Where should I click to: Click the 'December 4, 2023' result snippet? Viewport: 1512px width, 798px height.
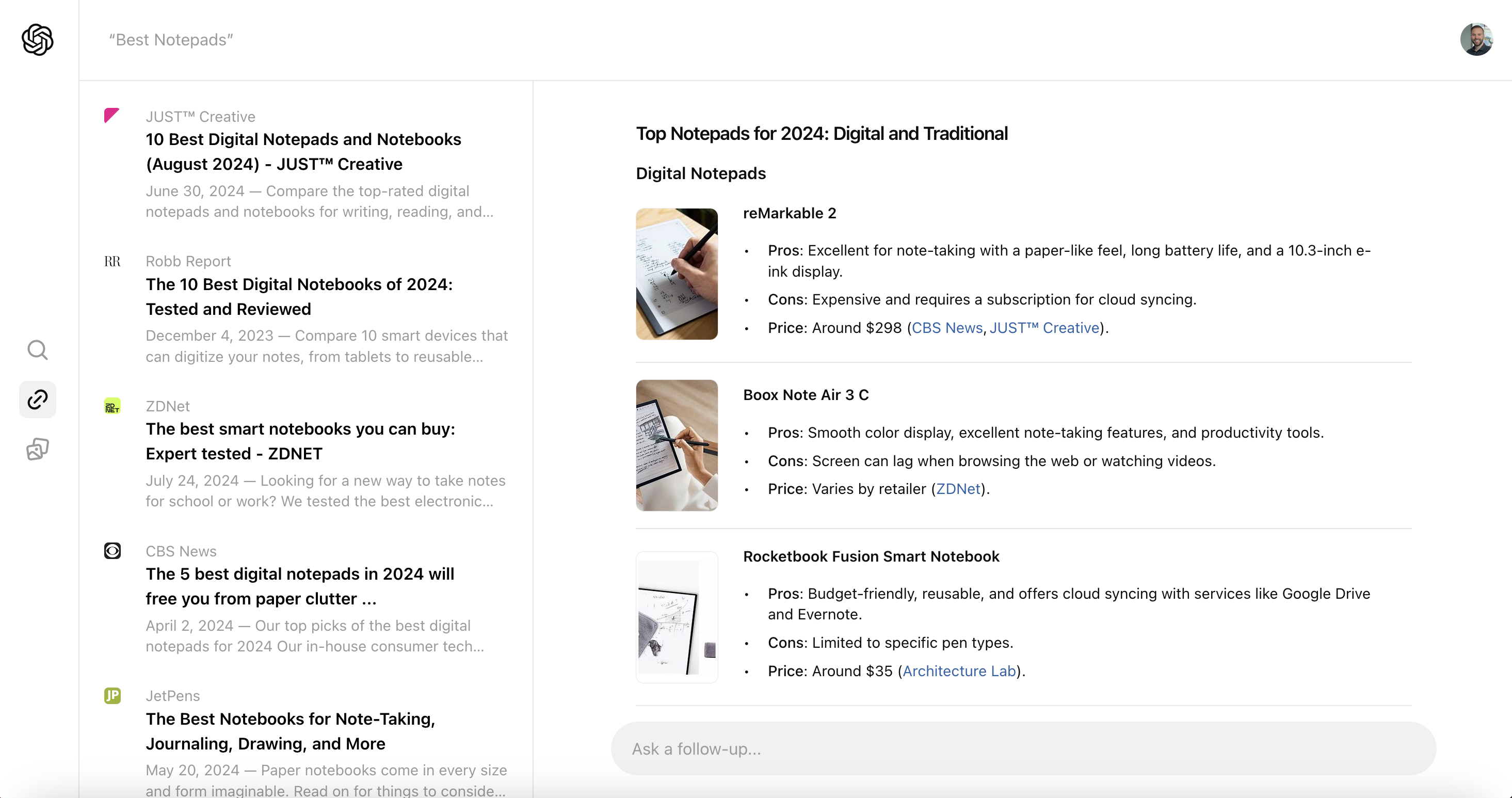[x=327, y=346]
